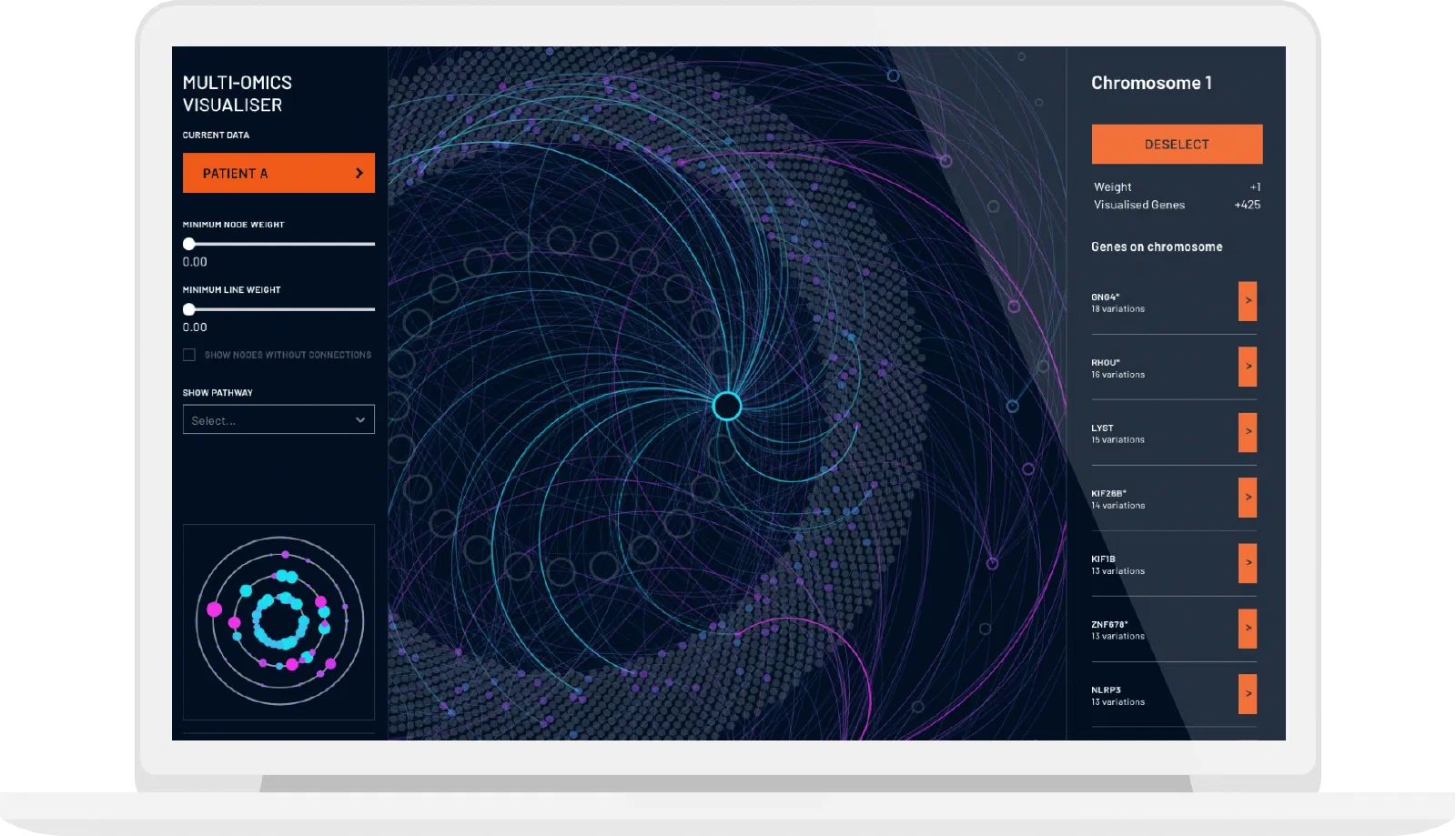This screenshot has height=836, width=1456.
Task: Select the LYST gene name
Action: [x=1102, y=428]
